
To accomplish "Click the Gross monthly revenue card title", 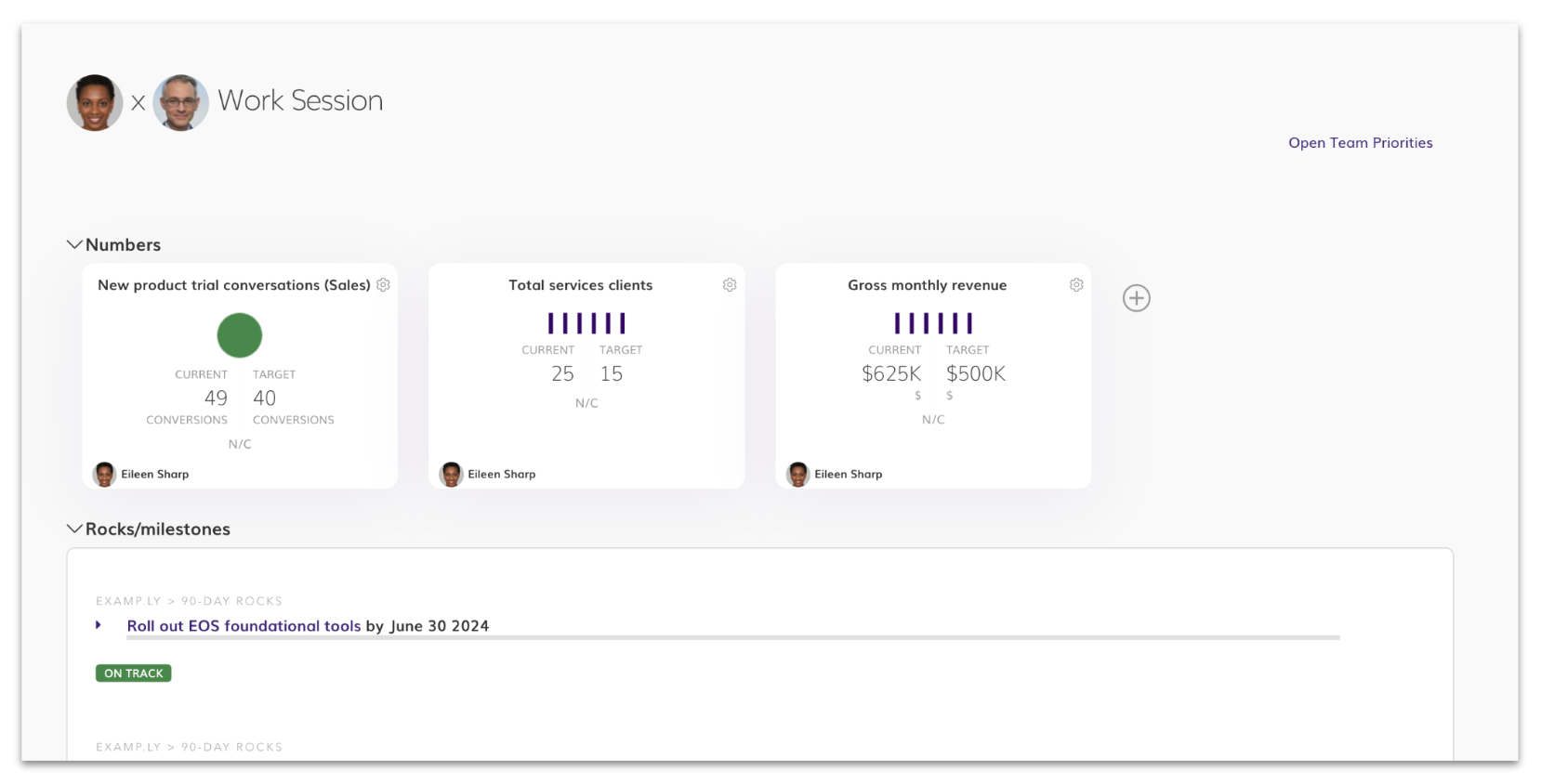I will click(927, 285).
